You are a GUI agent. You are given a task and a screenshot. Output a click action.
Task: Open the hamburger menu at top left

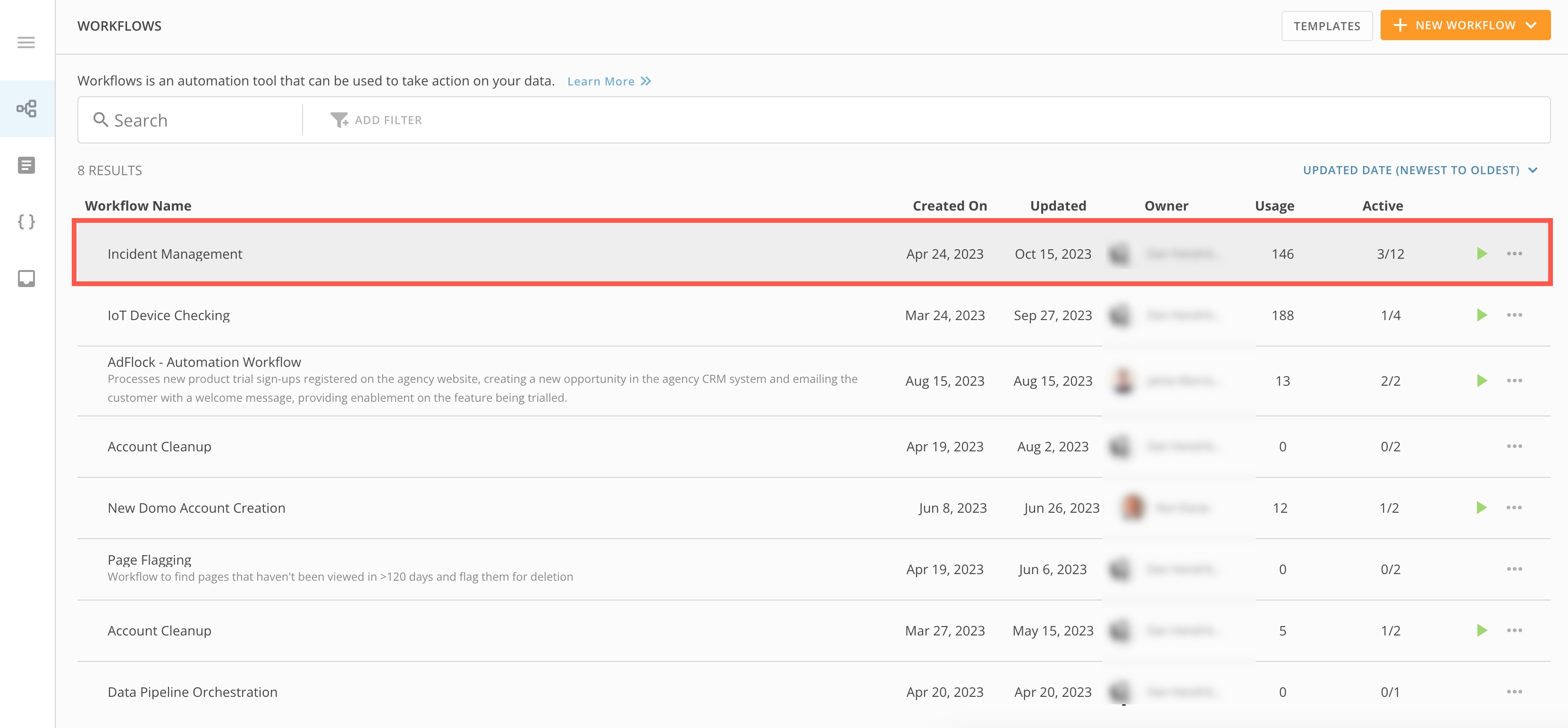pos(25,42)
